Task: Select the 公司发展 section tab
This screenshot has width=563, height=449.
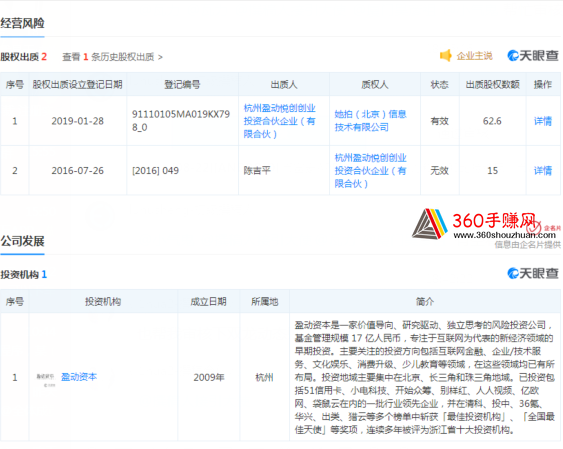Action: pos(22,241)
